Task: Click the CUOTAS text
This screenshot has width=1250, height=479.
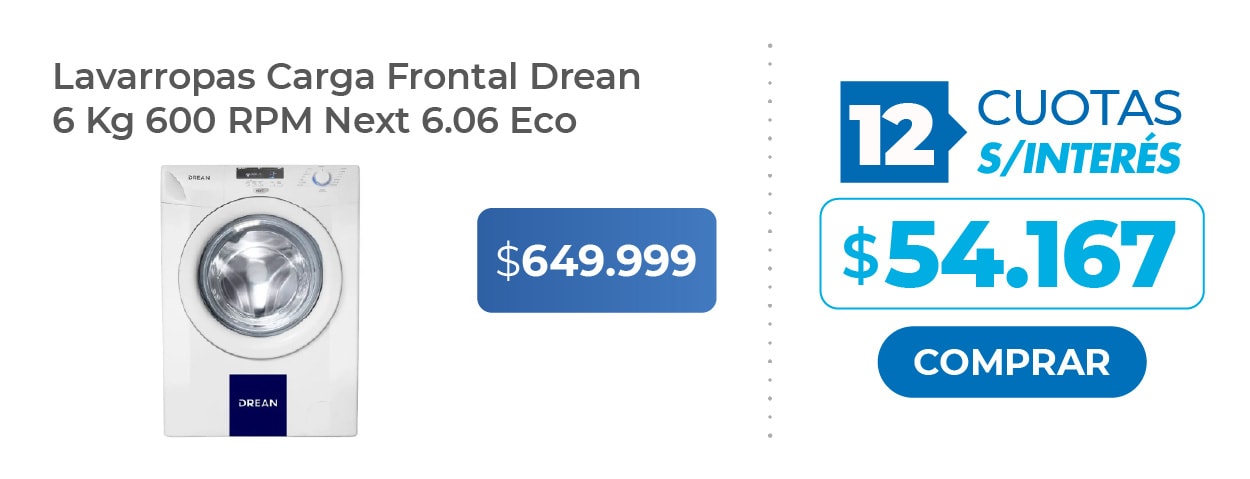Action: pyautogui.click(x=1079, y=107)
